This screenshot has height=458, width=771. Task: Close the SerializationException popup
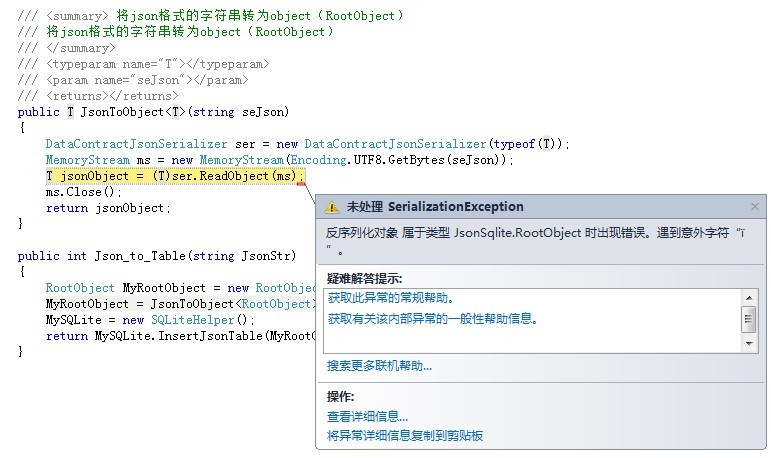[x=754, y=207]
